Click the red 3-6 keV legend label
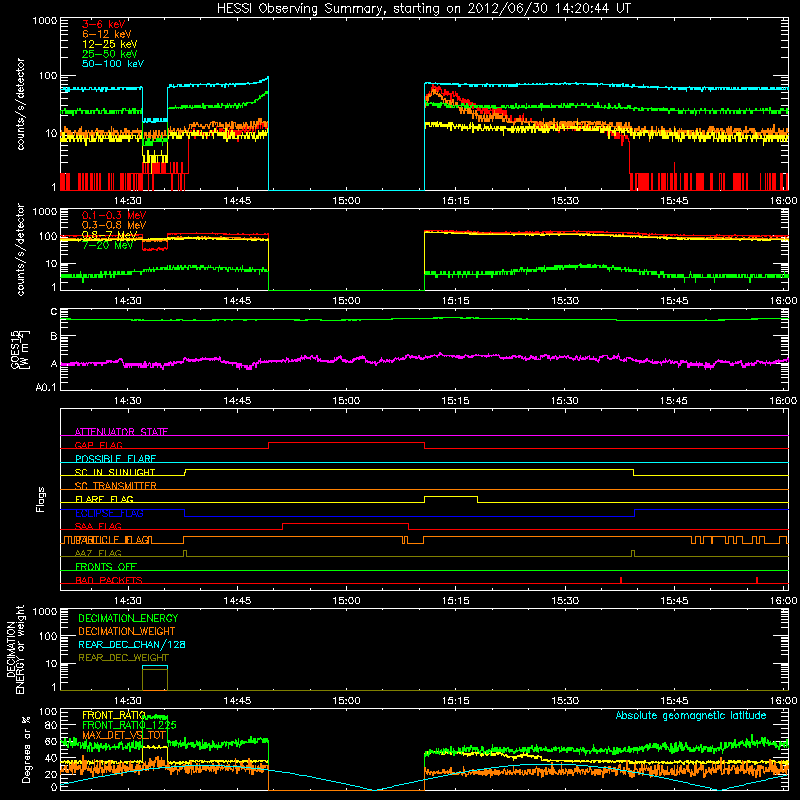Image resolution: width=800 pixels, height=800 pixels. pyautogui.click(x=104, y=24)
